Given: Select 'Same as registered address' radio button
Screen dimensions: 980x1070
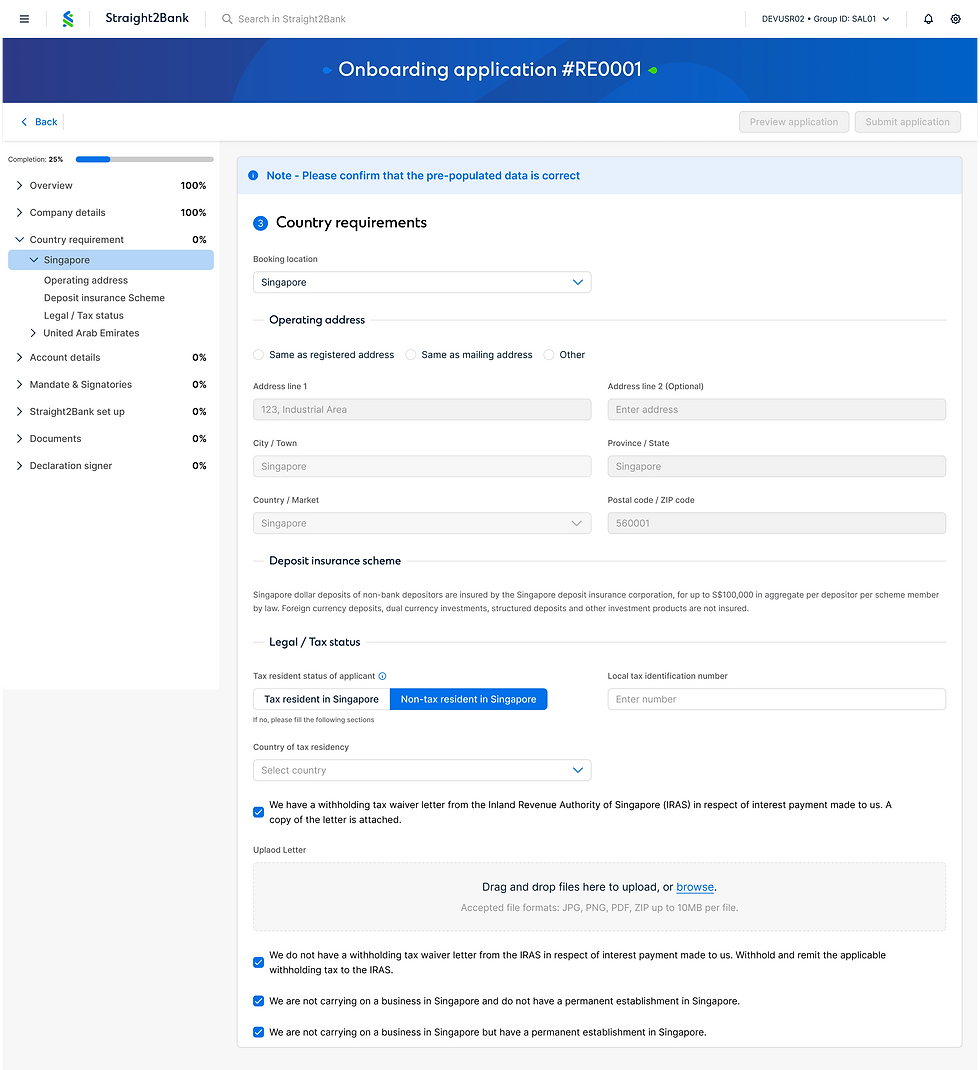Looking at the screenshot, I should pos(259,355).
